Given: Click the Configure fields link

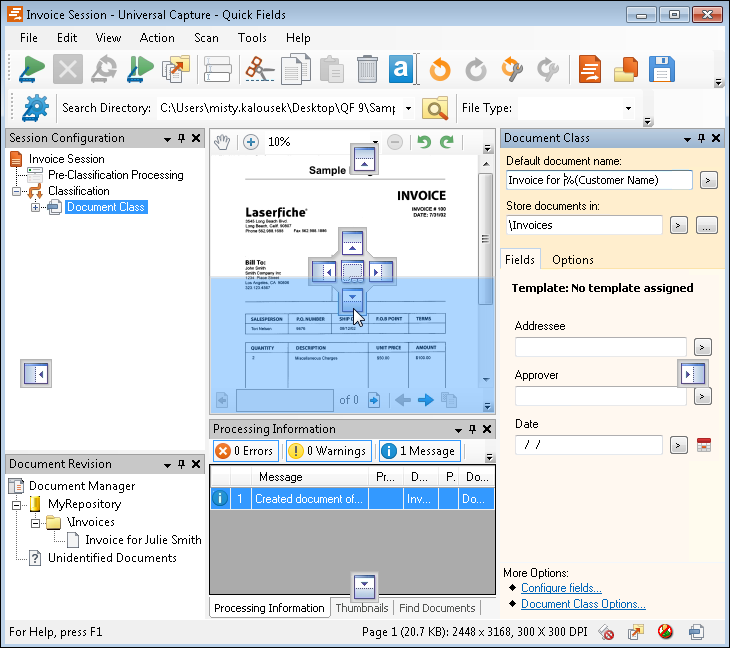Looking at the screenshot, I should [561, 588].
